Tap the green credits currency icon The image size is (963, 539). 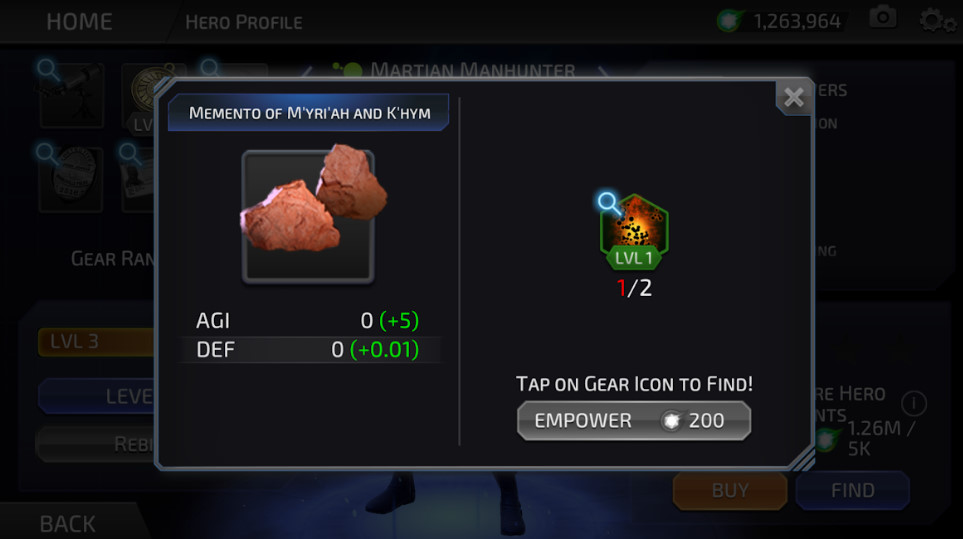click(x=730, y=21)
